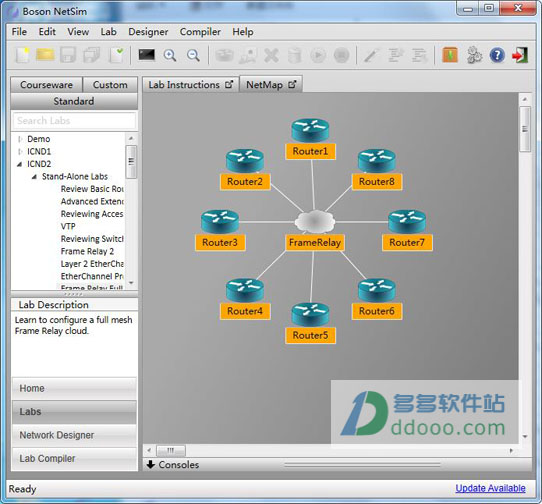Click the greyed-out X delete icon

pyautogui.click(x=272, y=55)
